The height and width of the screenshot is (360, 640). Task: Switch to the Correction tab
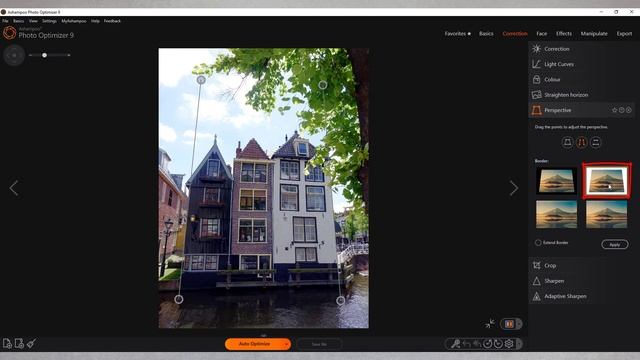(x=515, y=33)
